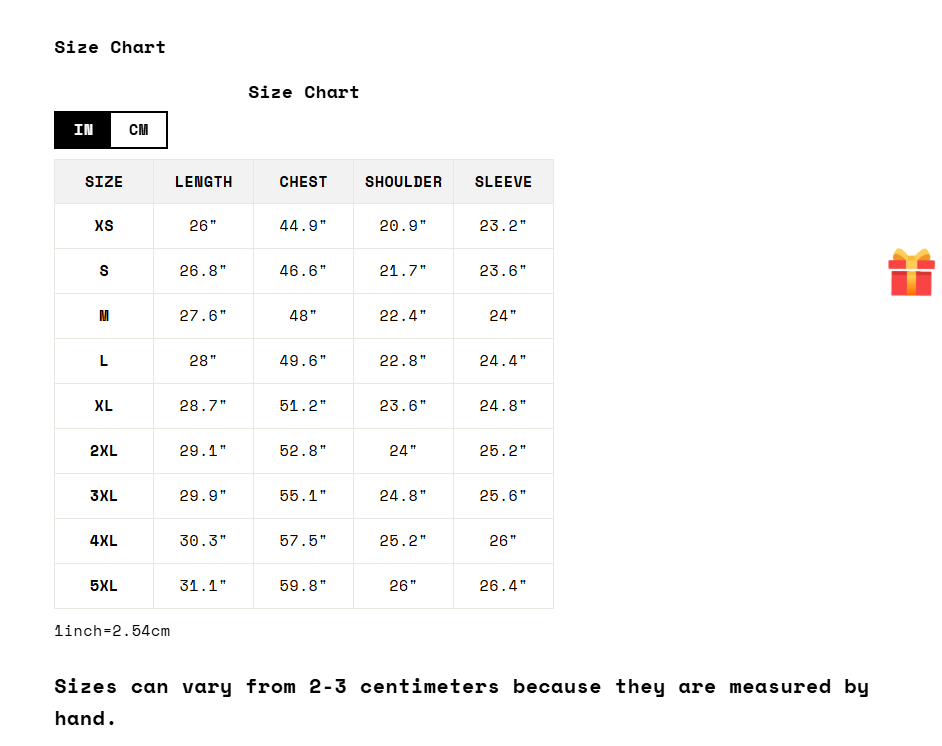The width and height of the screenshot is (942, 746).
Task: Switch size units to centimeters (CM)
Action: click(138, 130)
